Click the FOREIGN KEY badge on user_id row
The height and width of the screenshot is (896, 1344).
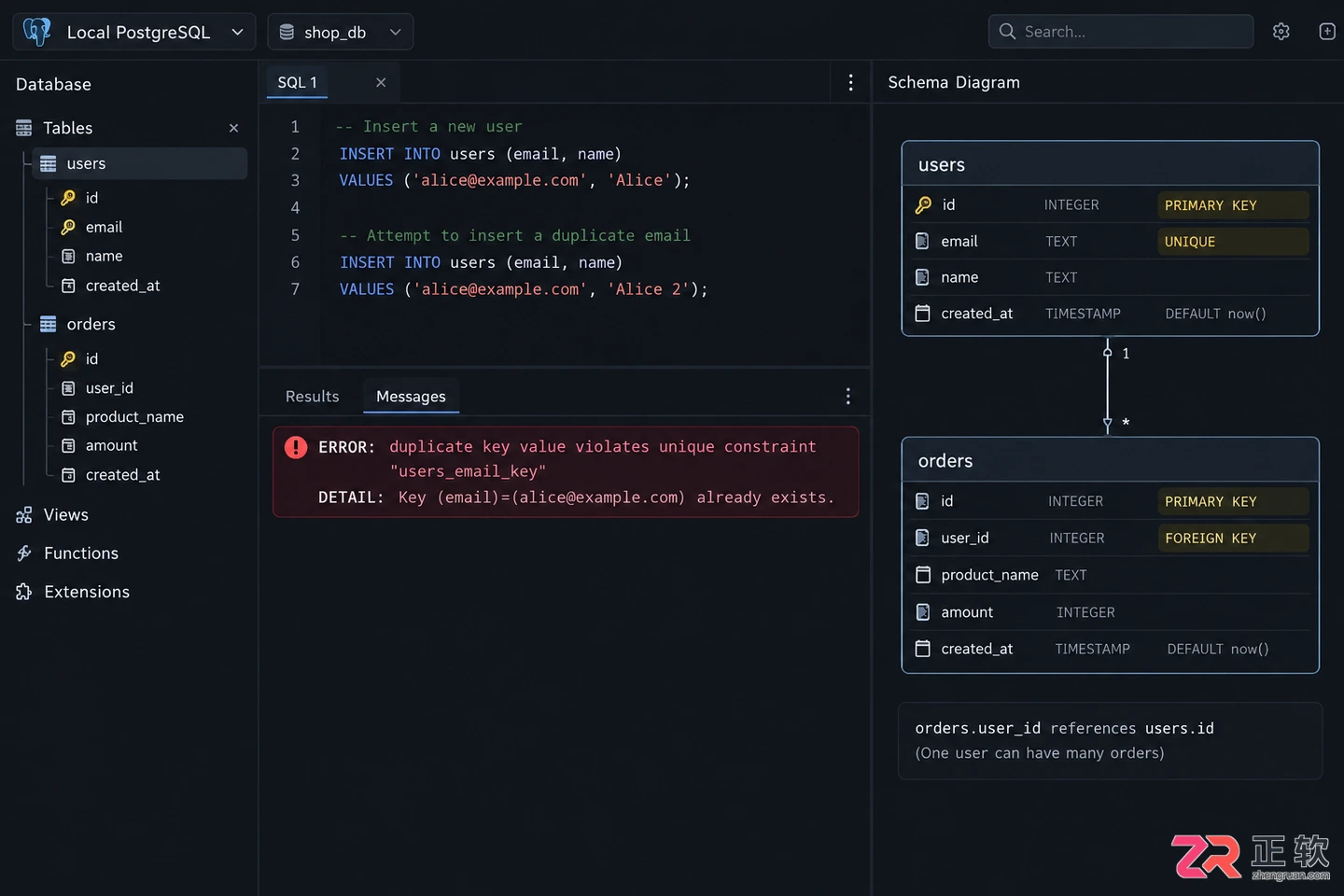(x=1232, y=539)
